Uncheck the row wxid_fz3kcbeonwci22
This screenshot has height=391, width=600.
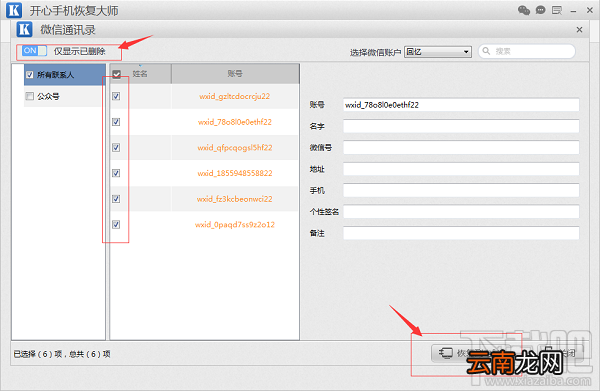tap(116, 199)
